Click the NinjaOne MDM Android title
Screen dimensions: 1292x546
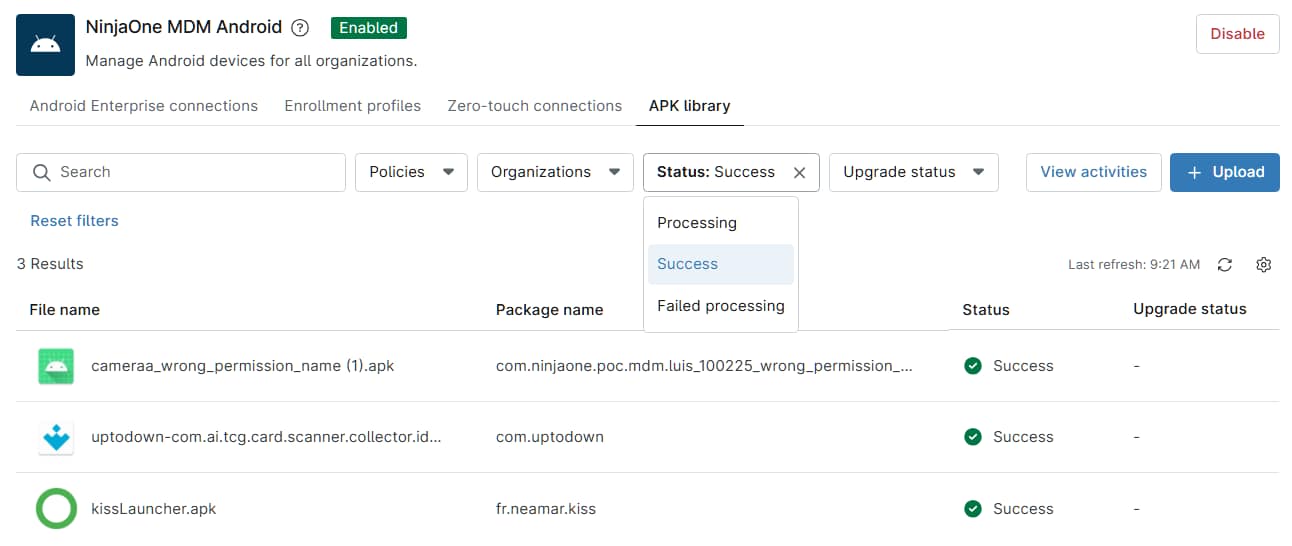pyautogui.click(x=184, y=28)
